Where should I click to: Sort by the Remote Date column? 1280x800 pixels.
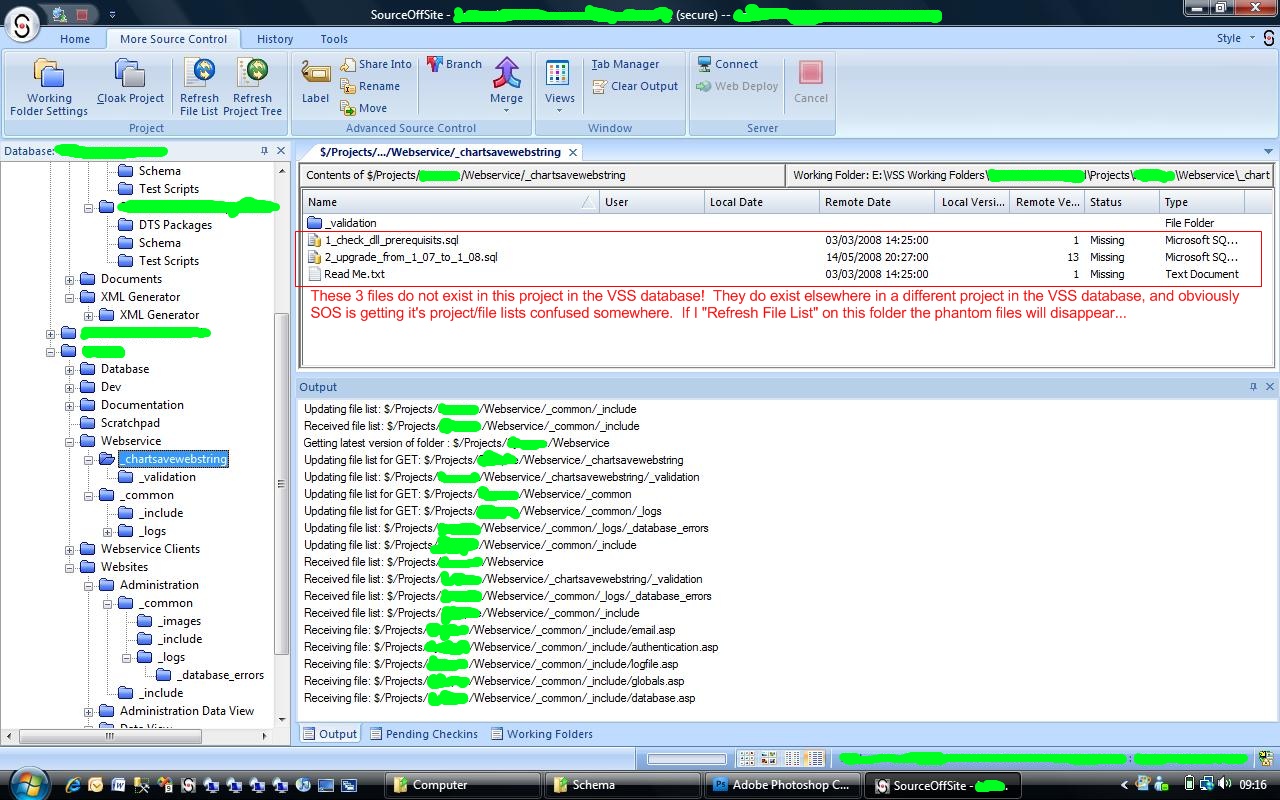pos(876,202)
